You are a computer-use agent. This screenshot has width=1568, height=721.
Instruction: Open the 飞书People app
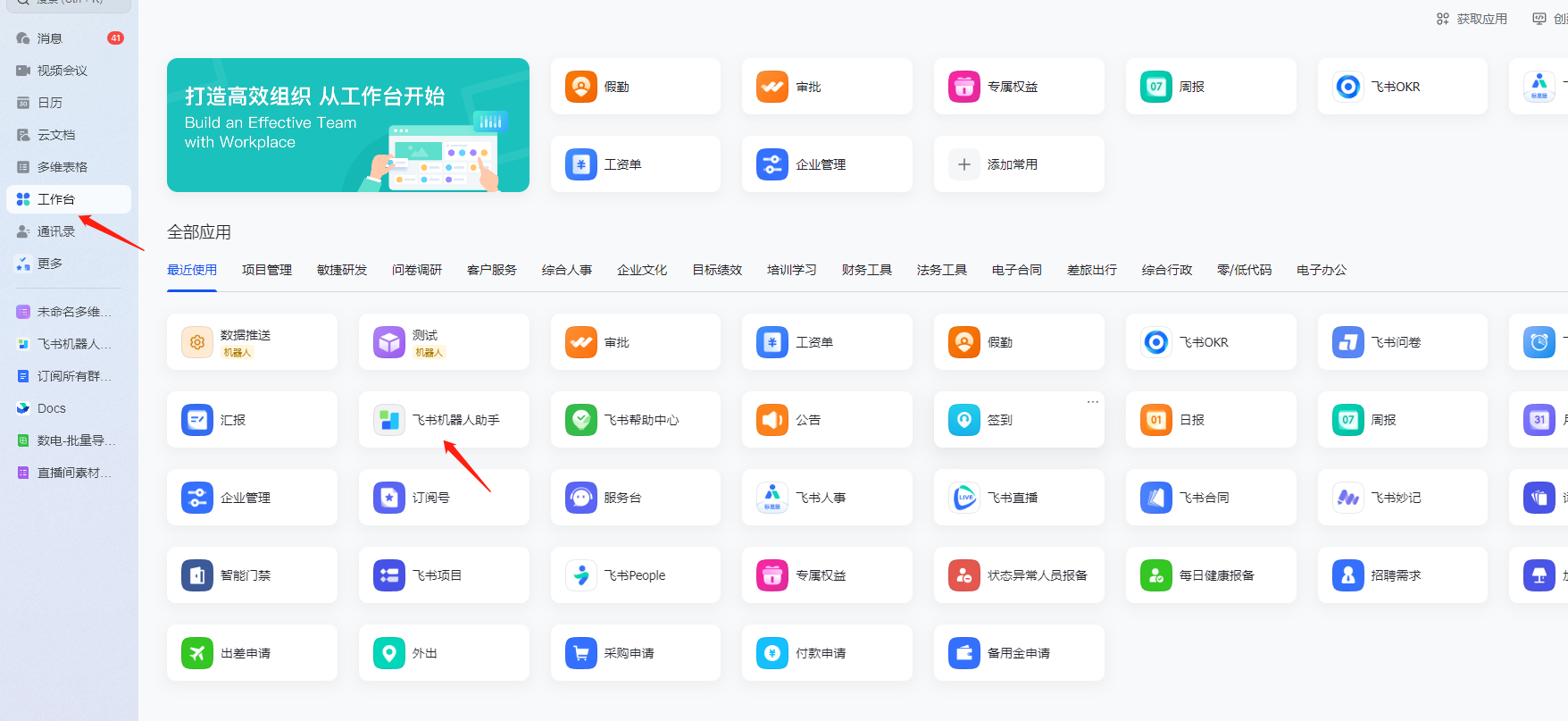pyautogui.click(x=636, y=575)
